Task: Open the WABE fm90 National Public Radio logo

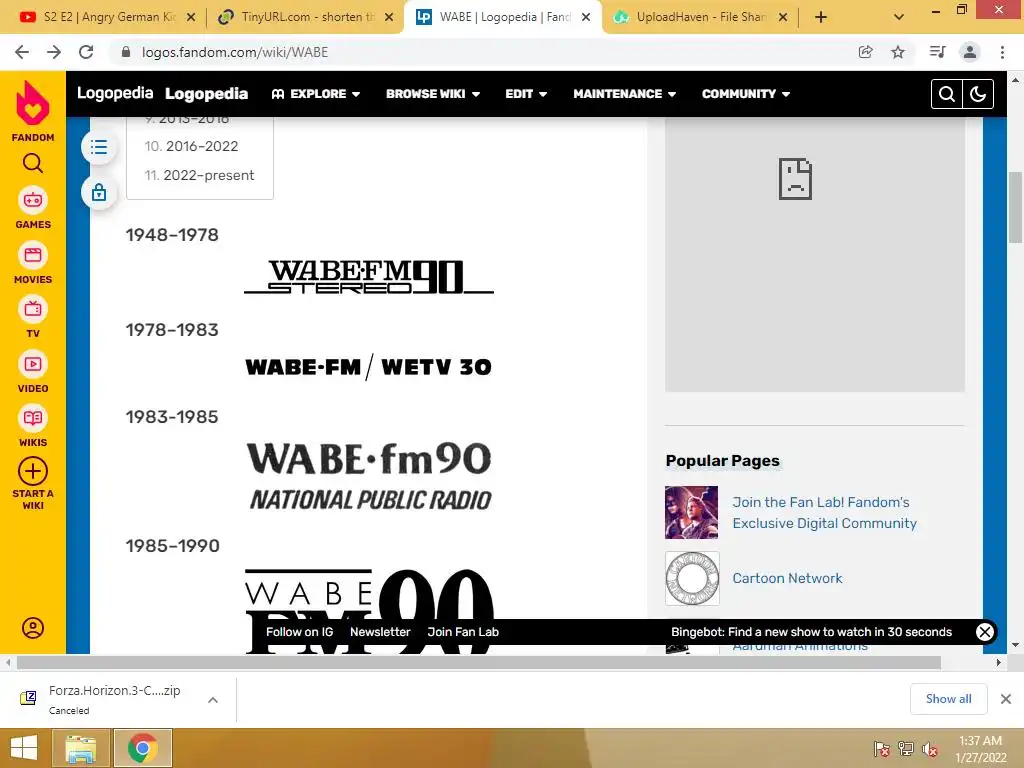Action: coord(369,475)
